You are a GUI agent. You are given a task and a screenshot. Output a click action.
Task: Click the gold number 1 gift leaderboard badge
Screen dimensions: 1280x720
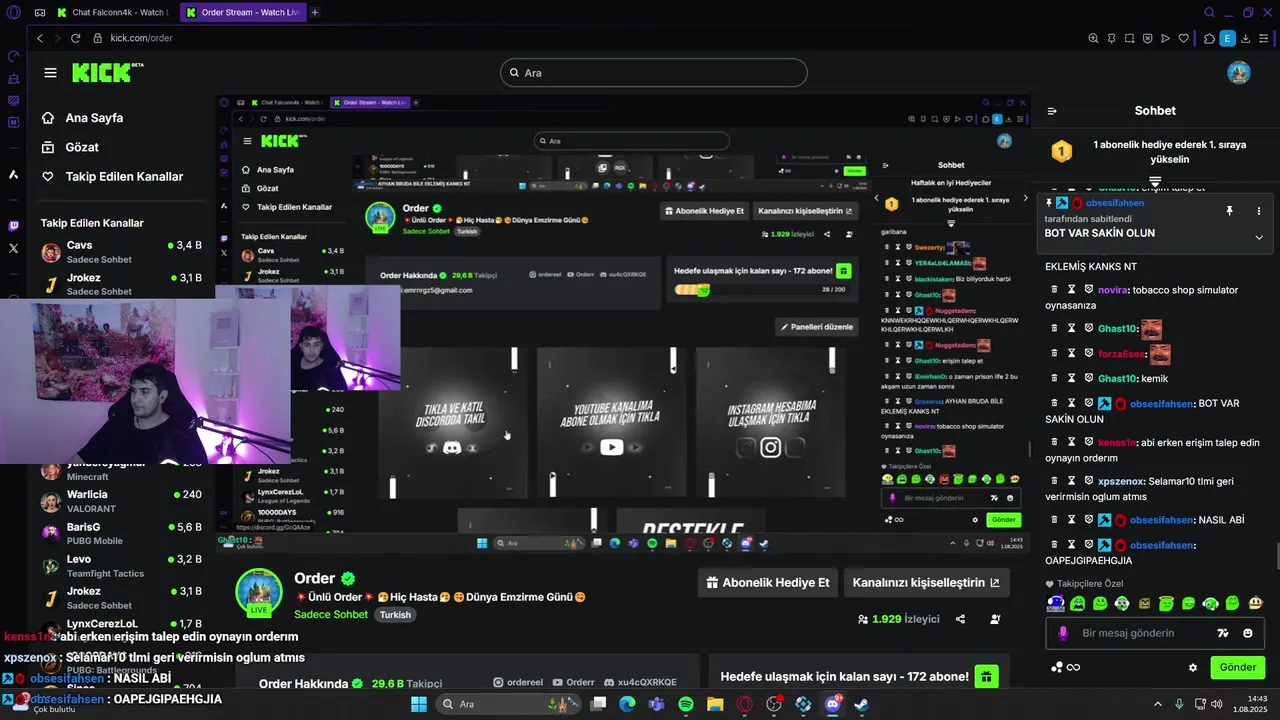tap(1061, 152)
